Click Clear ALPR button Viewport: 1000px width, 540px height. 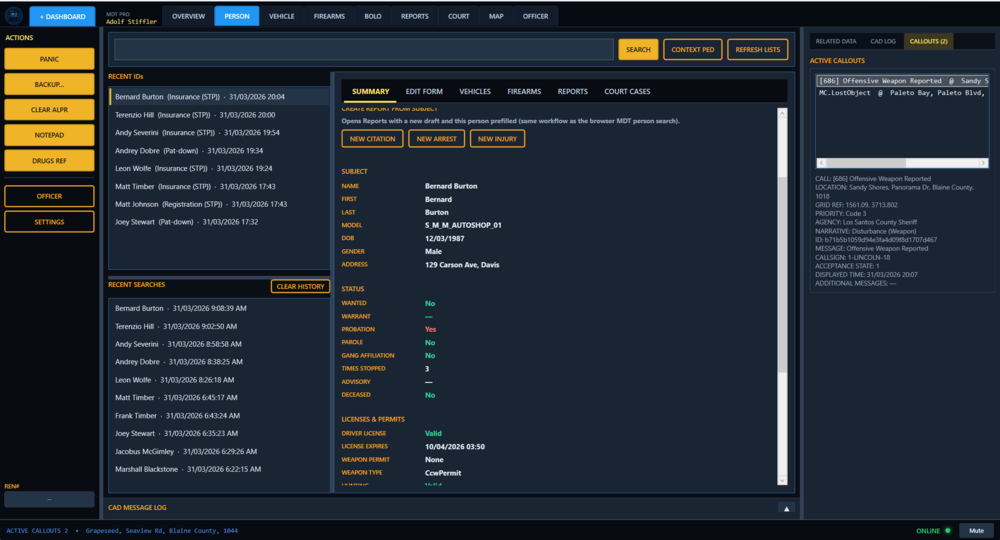click(x=49, y=110)
